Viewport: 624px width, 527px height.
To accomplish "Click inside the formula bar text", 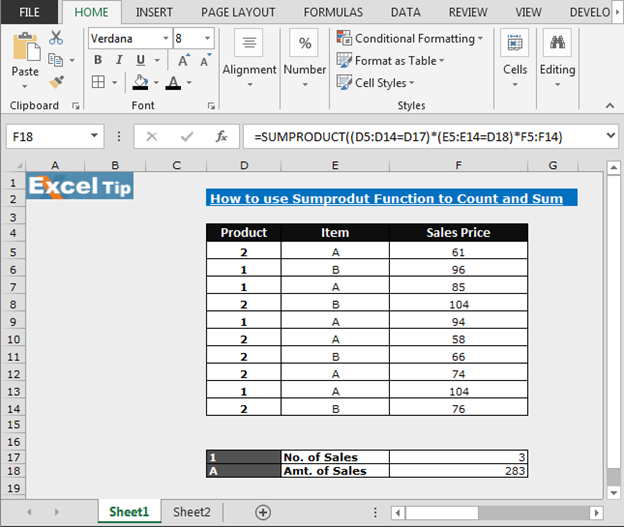I will coord(420,136).
